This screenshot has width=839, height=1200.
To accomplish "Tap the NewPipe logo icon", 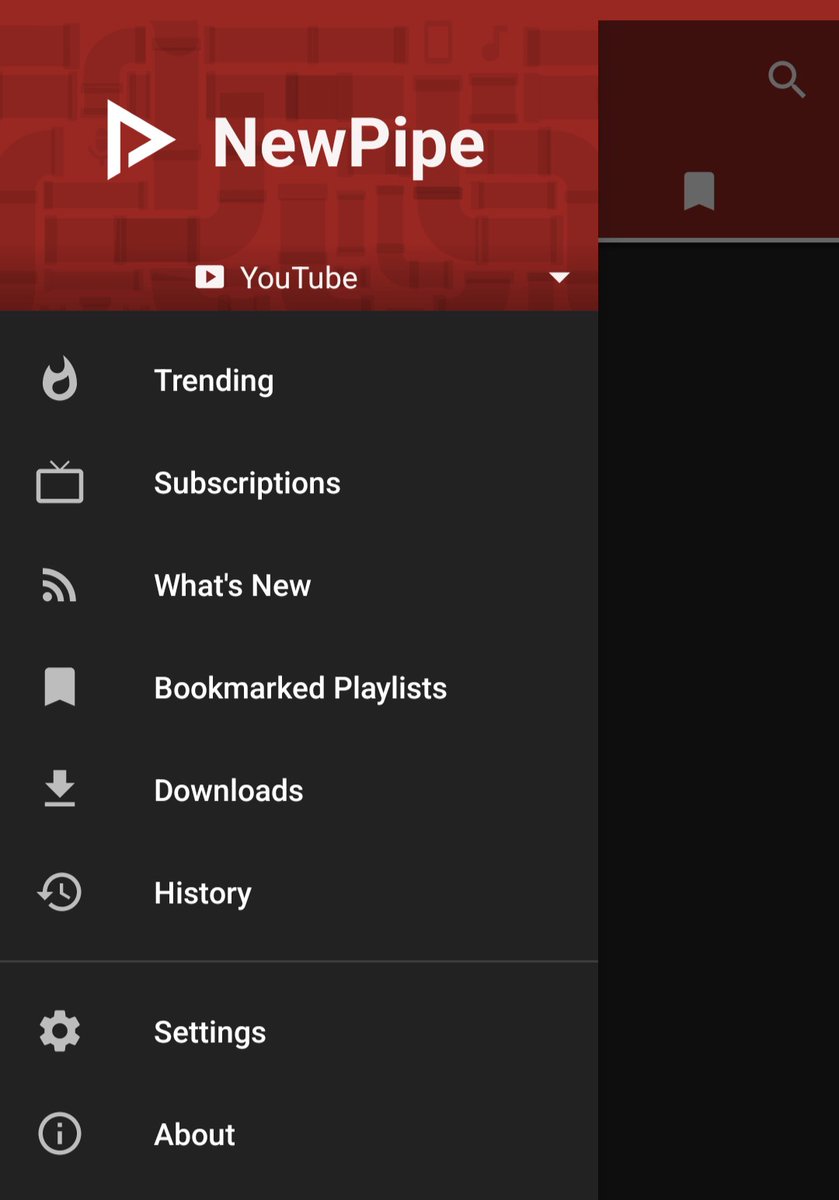I will pos(141,140).
